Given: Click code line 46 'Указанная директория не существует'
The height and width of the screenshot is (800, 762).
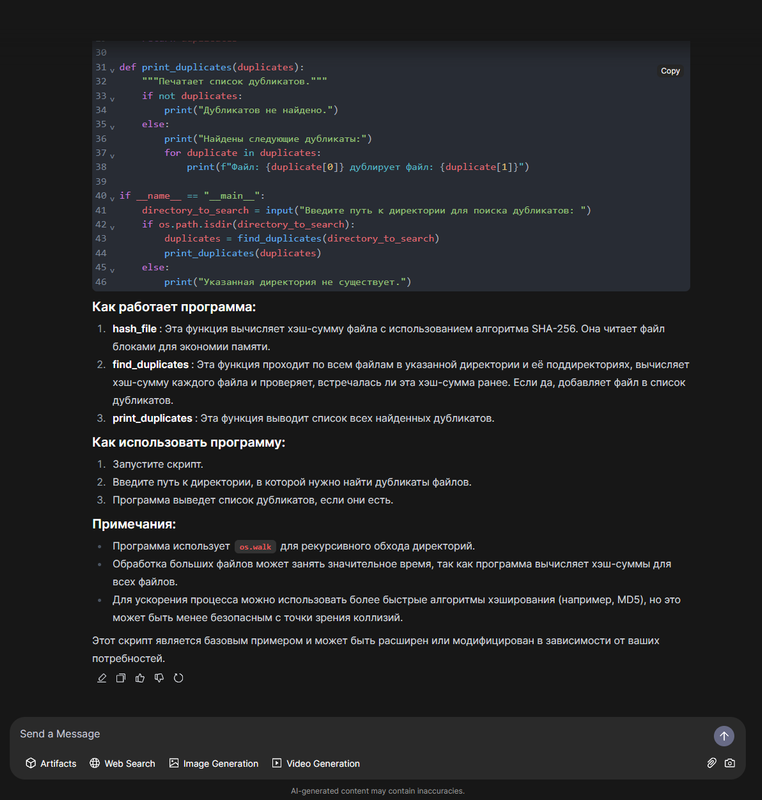Looking at the screenshot, I should pyautogui.click(x=288, y=282).
